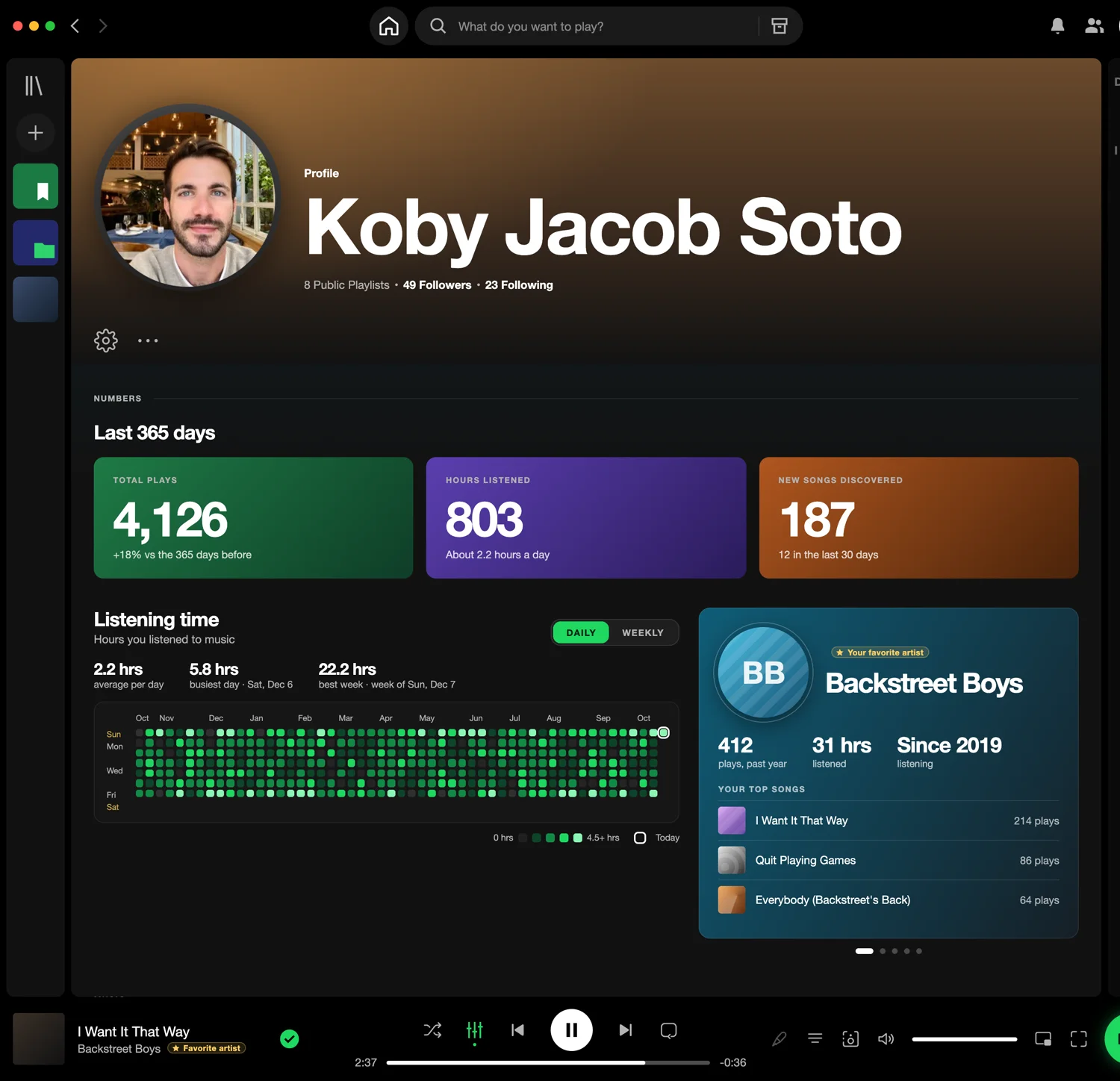Switch listening time to Weekly
Image resolution: width=1120 pixels, height=1081 pixels.
click(x=643, y=632)
